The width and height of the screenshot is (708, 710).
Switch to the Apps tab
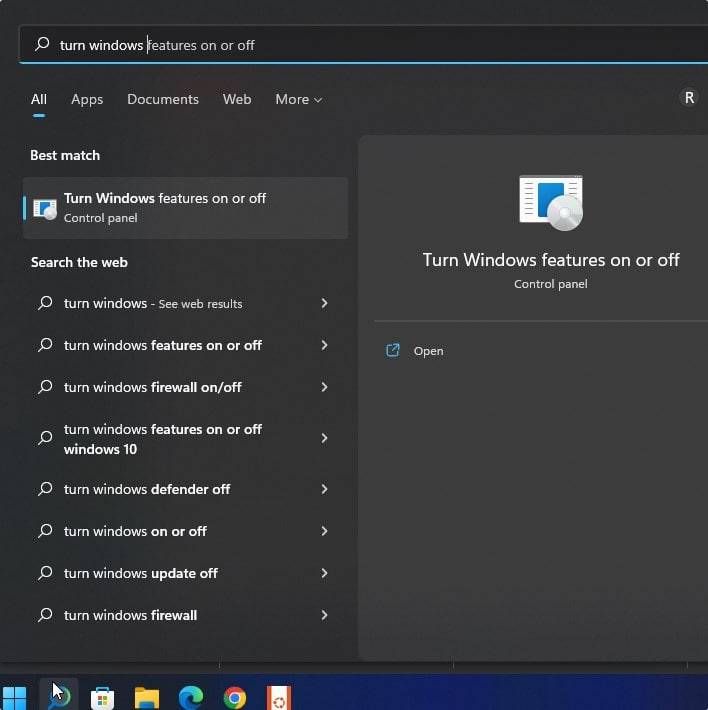click(x=87, y=99)
